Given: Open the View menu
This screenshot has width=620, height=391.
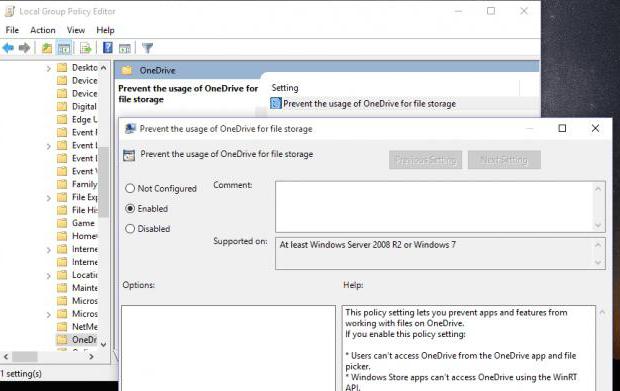Looking at the screenshot, I should coord(76,30).
